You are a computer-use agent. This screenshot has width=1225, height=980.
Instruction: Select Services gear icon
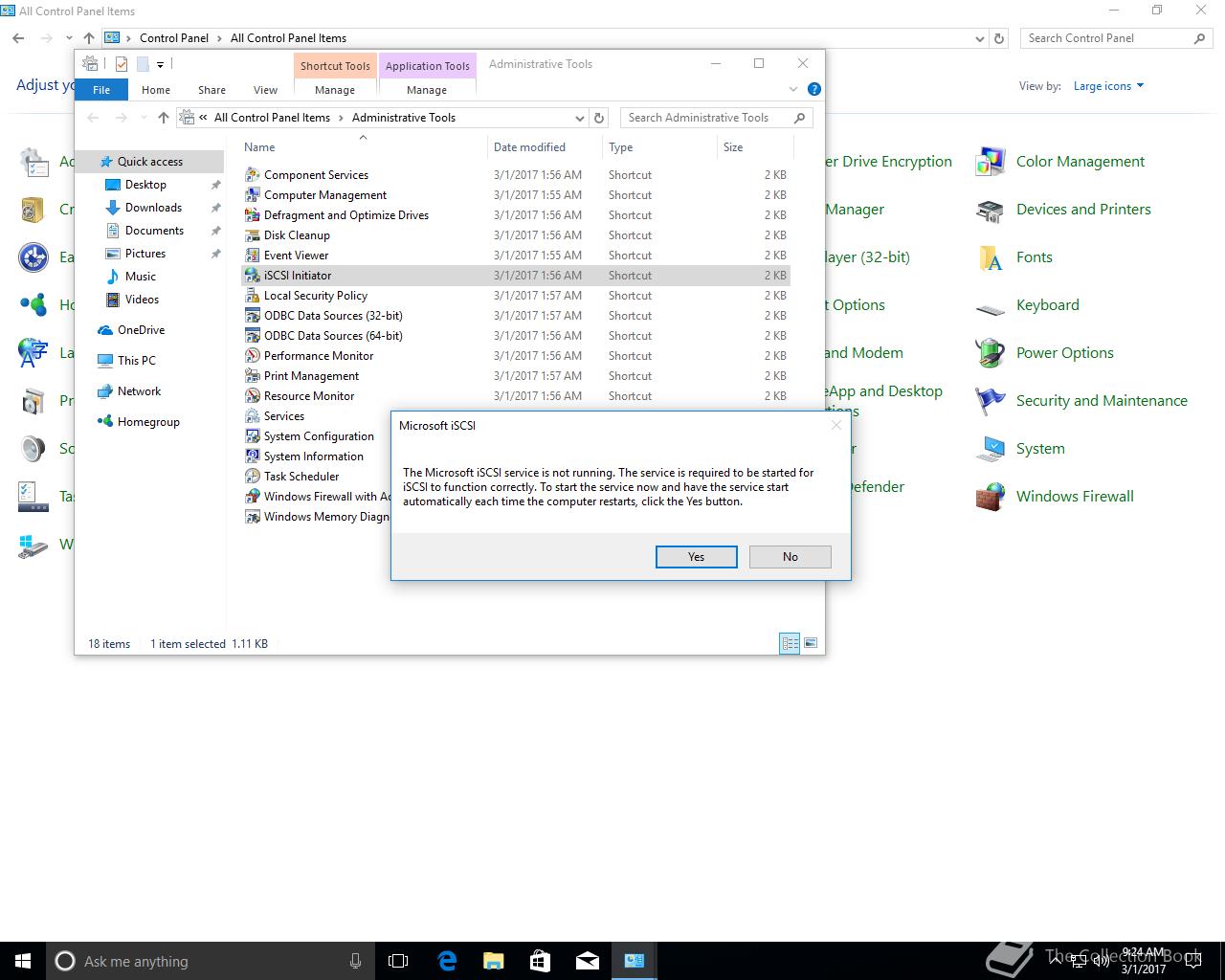pos(253,416)
